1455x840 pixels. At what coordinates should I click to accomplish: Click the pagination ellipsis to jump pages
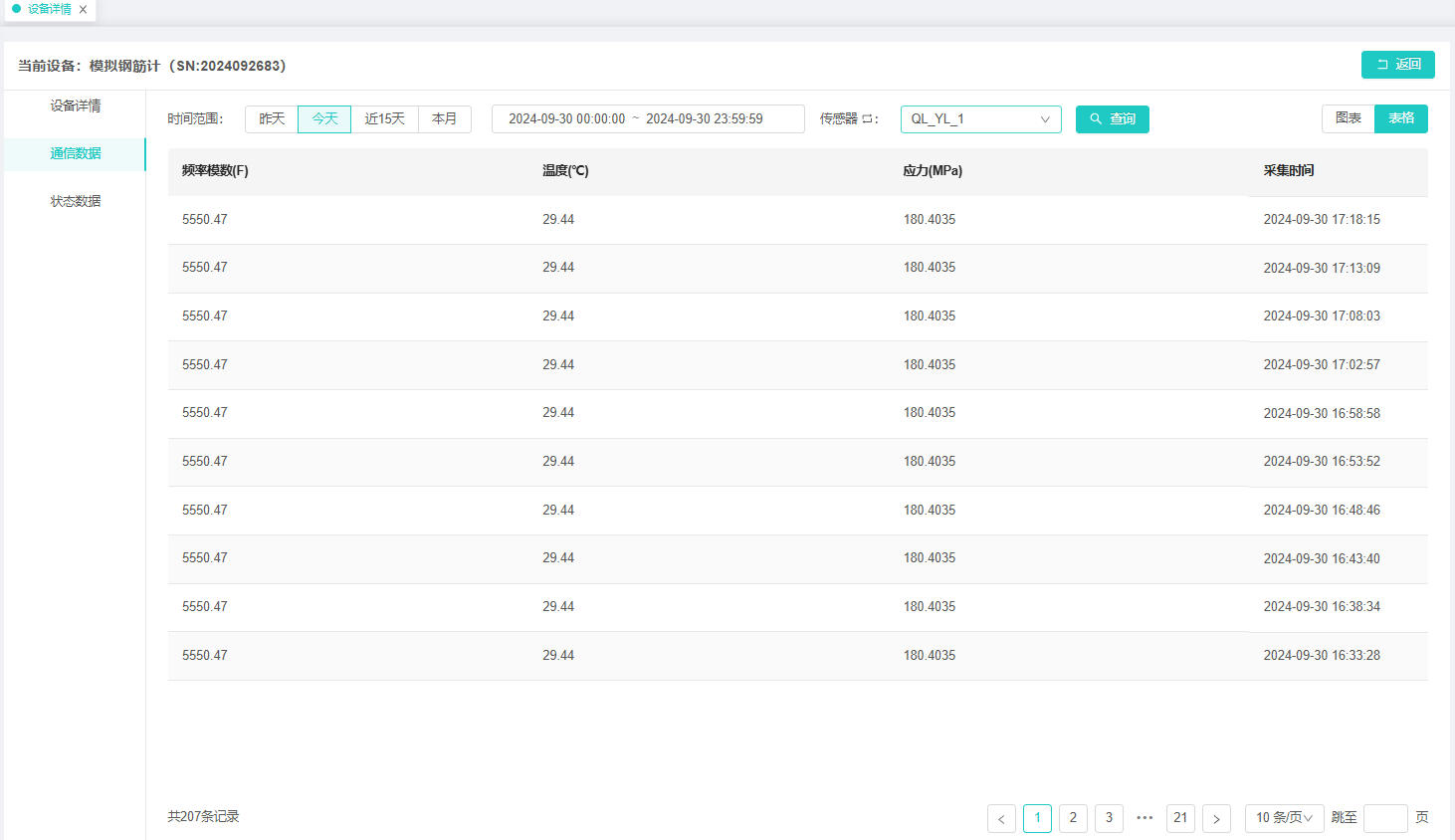[x=1144, y=818]
